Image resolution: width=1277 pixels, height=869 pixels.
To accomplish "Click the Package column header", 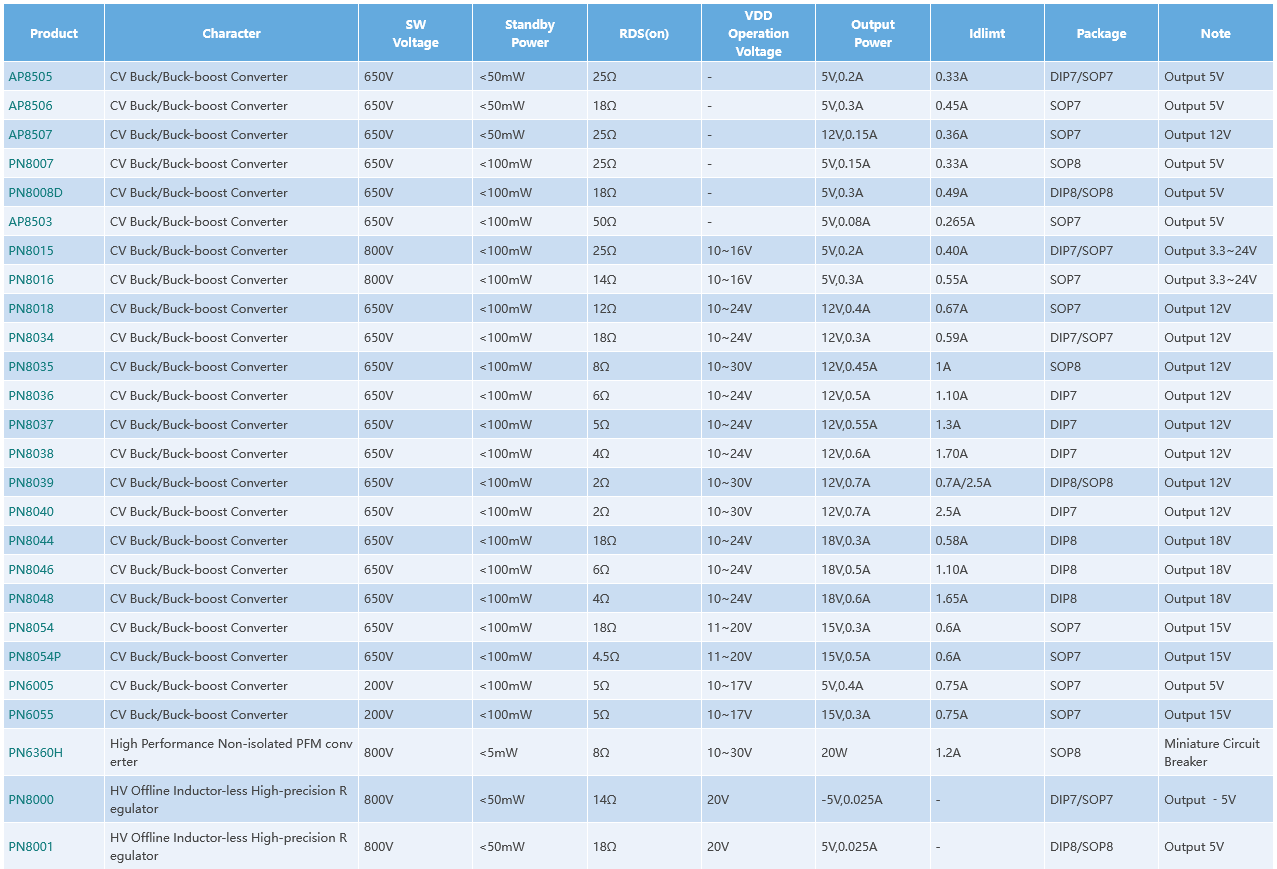I will [x=1101, y=33].
